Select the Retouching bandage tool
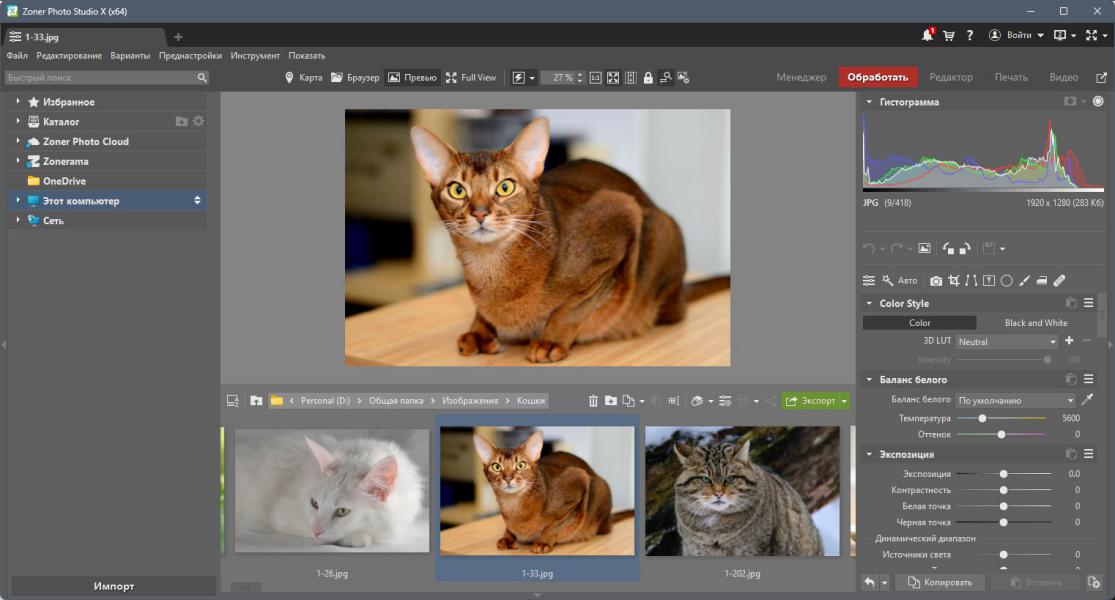 tap(1059, 281)
